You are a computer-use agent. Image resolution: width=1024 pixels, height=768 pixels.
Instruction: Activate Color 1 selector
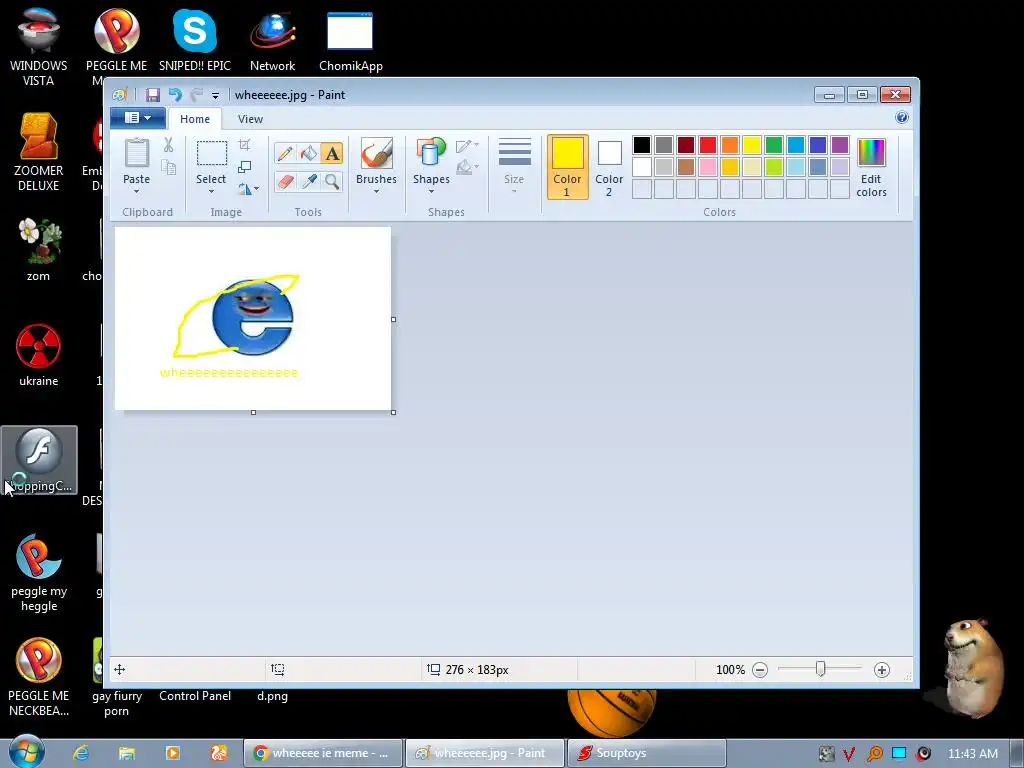coord(568,167)
